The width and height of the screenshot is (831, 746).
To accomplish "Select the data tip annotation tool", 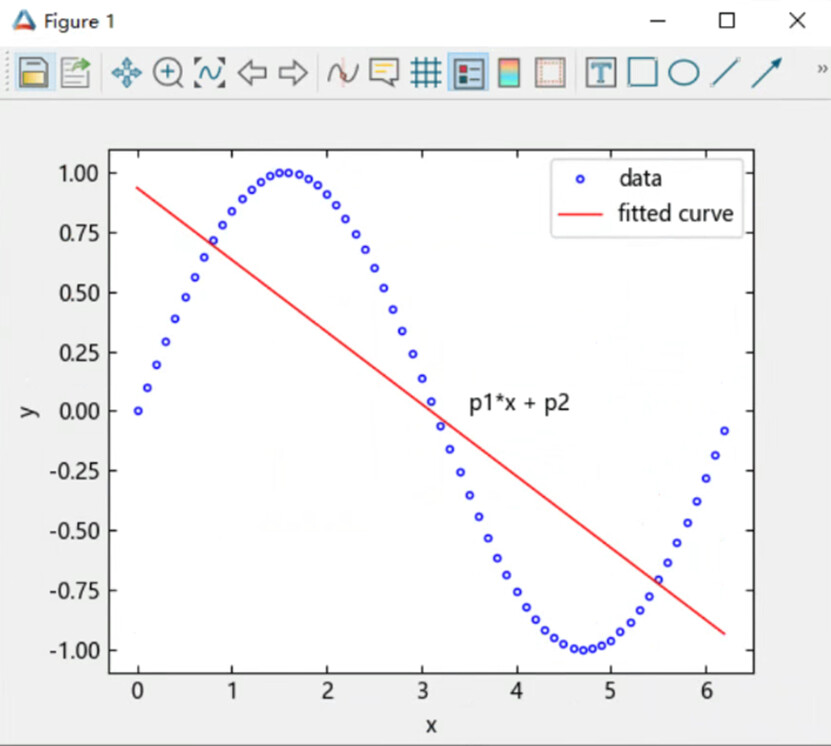I will tap(384, 72).
